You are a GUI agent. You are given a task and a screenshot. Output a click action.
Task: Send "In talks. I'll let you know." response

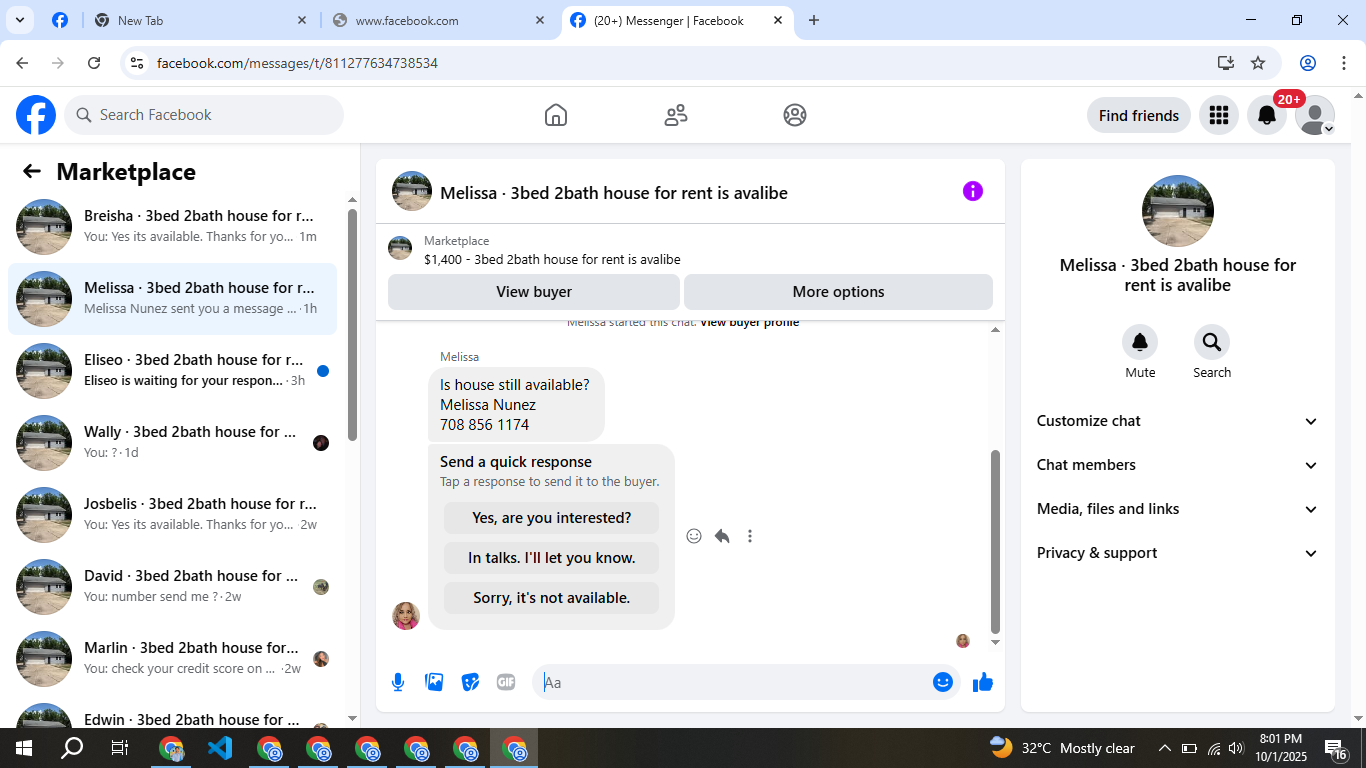[552, 558]
